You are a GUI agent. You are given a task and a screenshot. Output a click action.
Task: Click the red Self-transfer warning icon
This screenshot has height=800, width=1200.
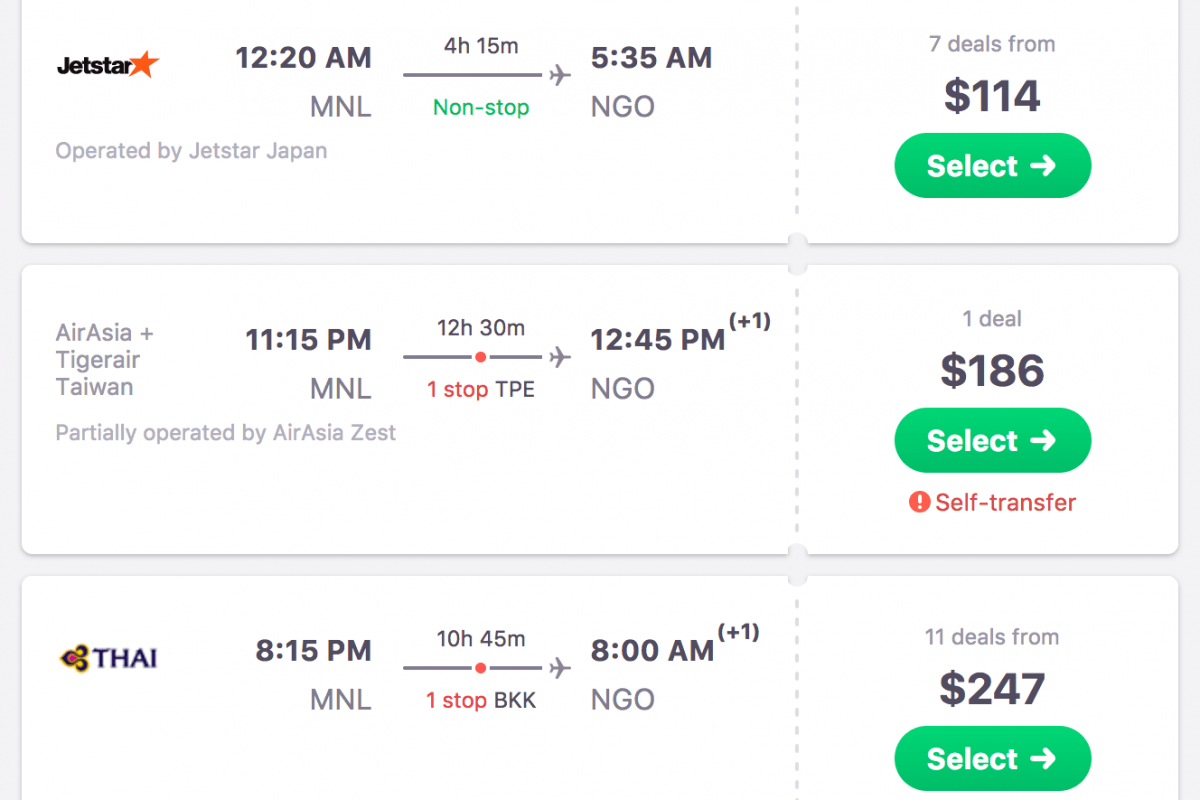click(919, 502)
